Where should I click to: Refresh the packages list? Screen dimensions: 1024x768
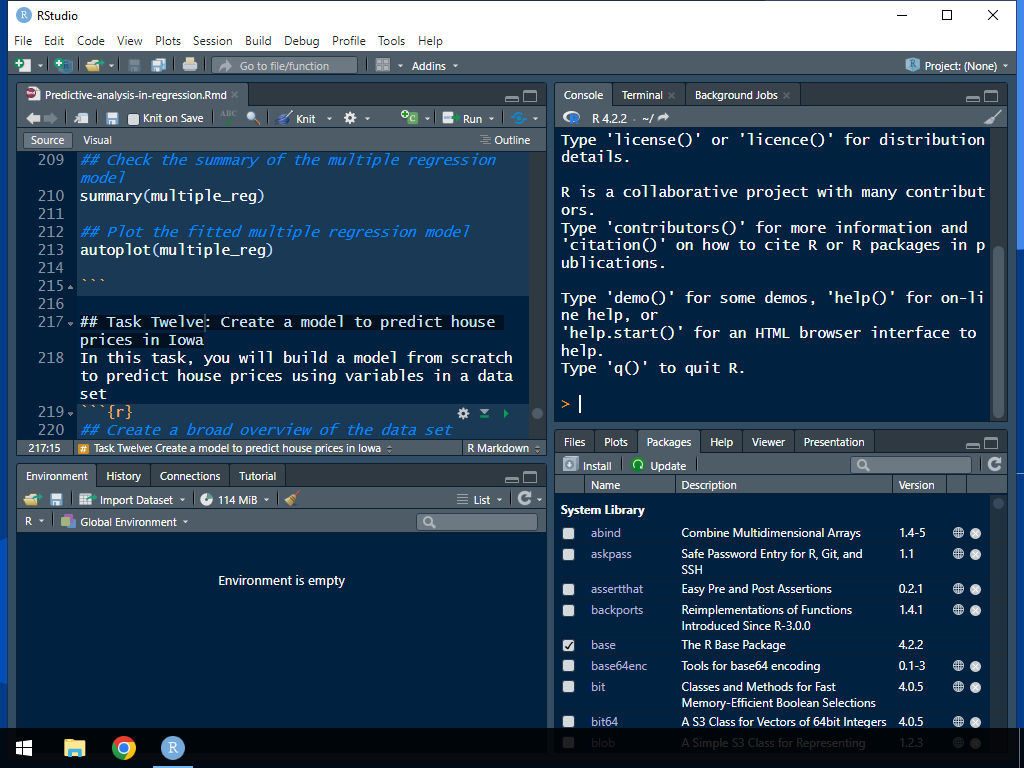coord(994,465)
